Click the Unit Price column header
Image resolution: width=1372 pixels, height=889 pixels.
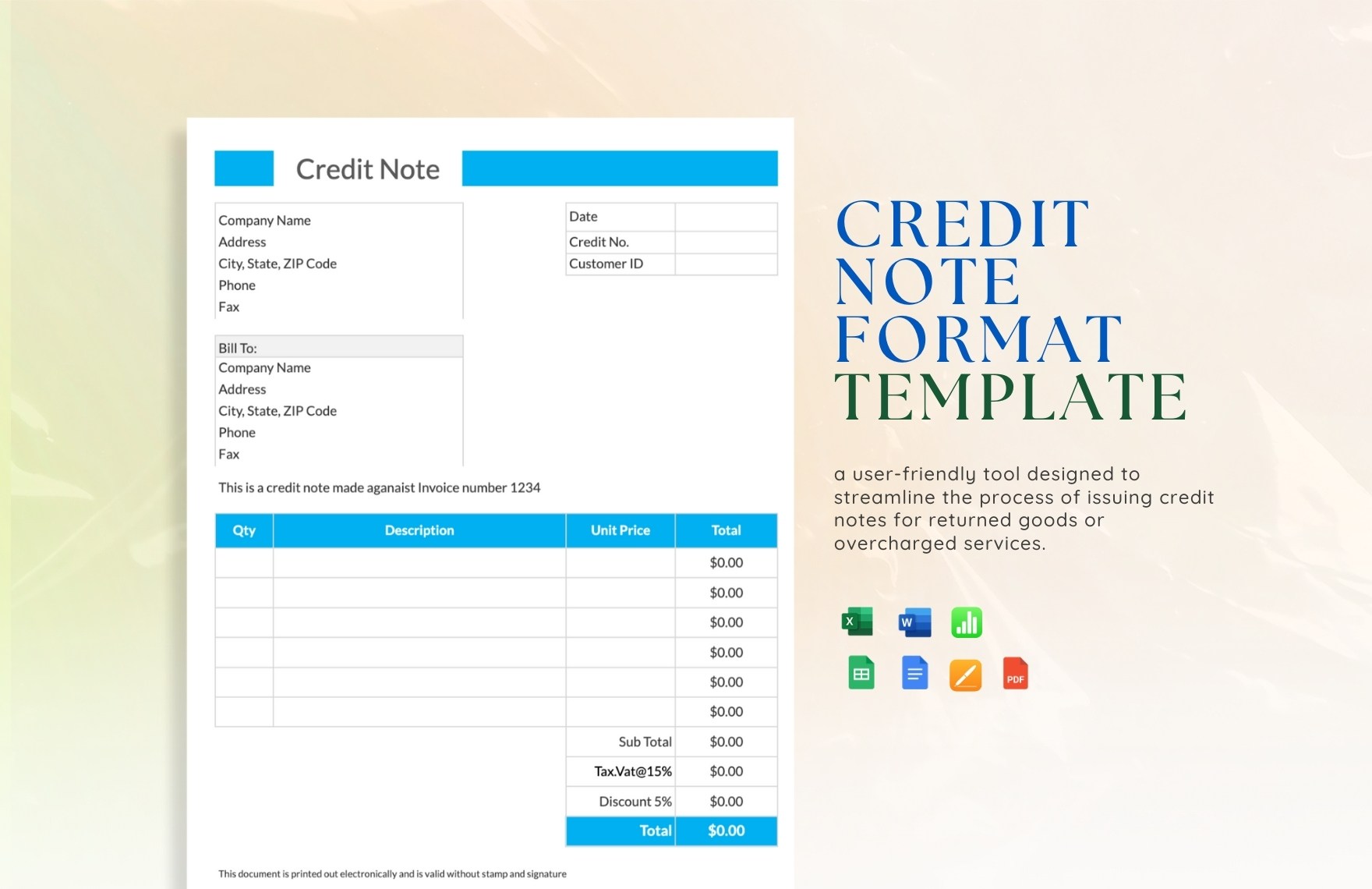tap(621, 530)
